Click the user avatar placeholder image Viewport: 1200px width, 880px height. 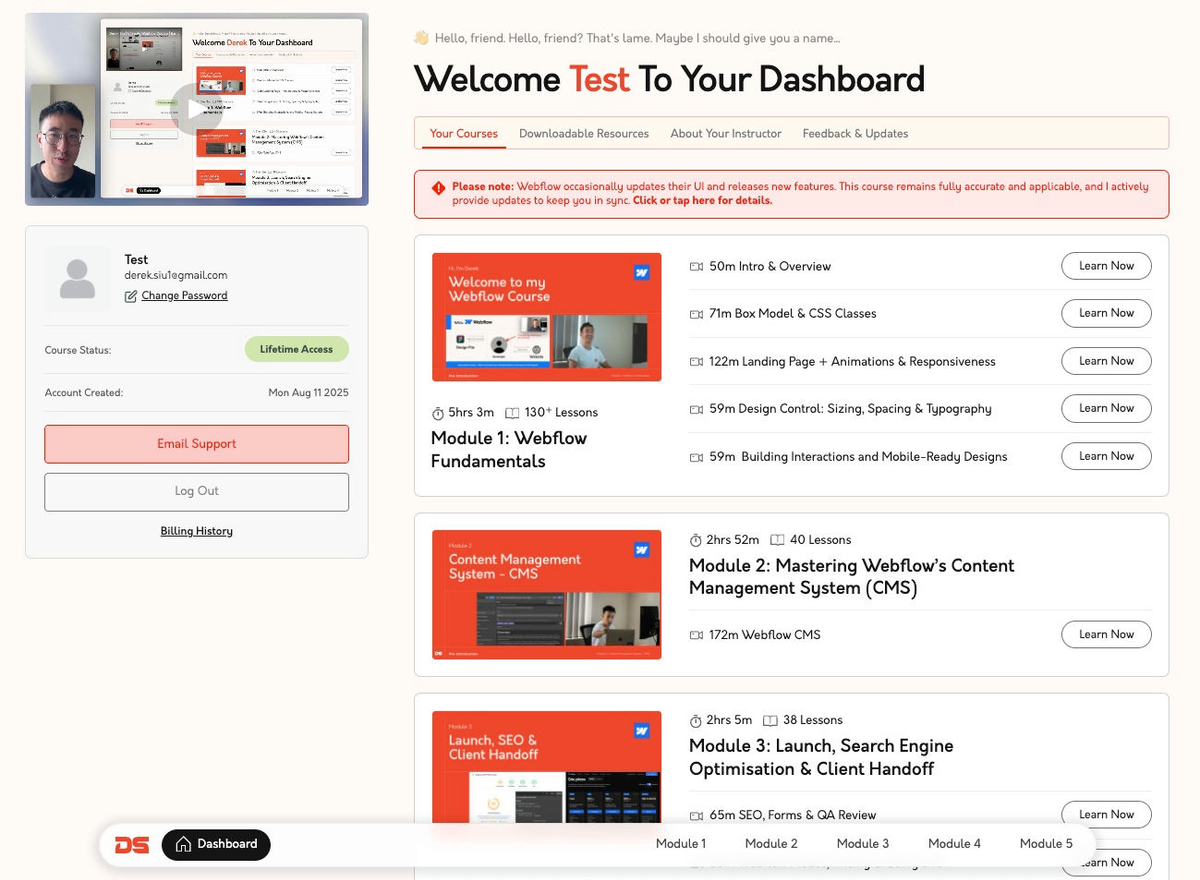pos(78,279)
